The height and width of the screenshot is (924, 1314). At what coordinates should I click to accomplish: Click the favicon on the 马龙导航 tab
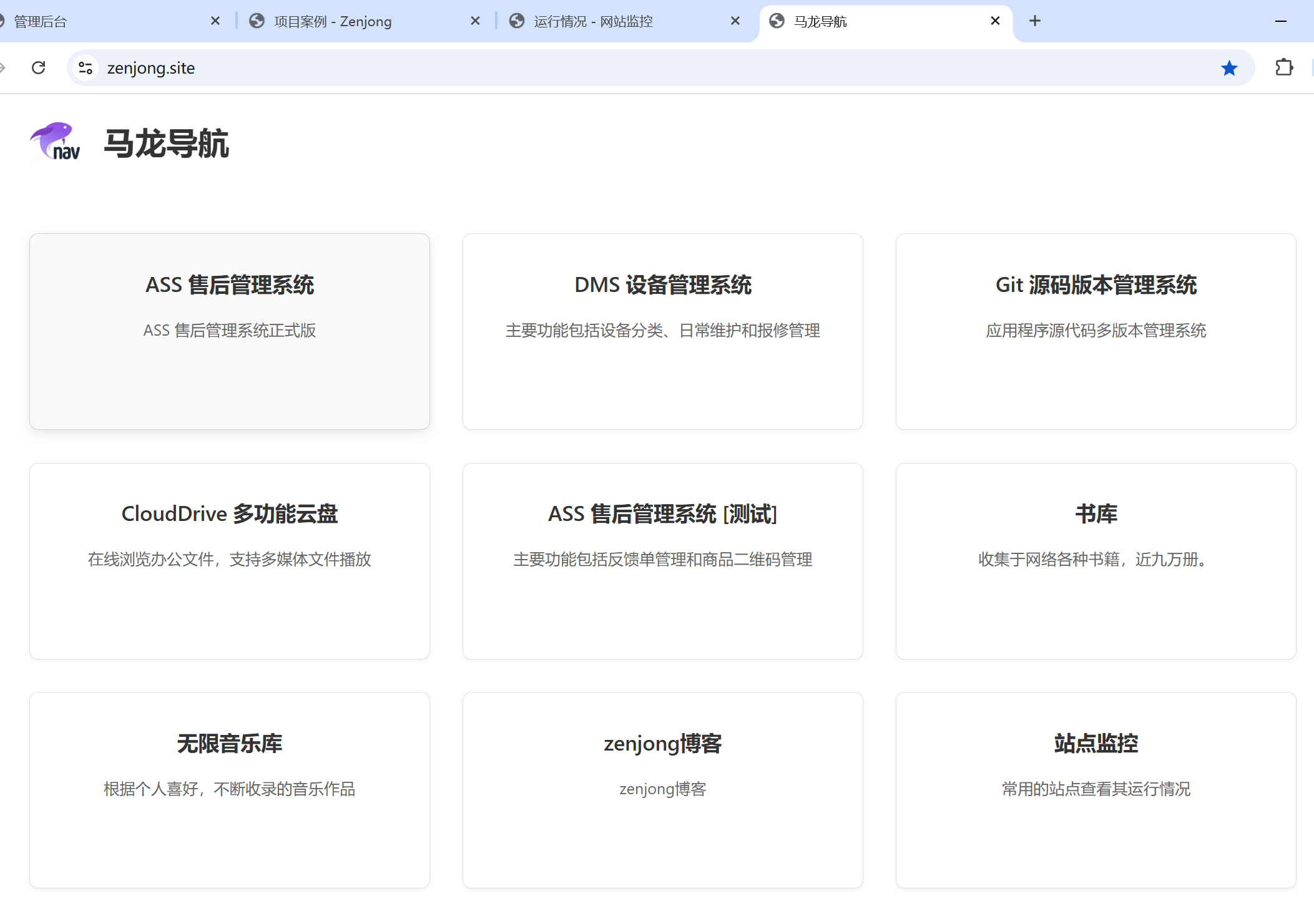coord(776,21)
